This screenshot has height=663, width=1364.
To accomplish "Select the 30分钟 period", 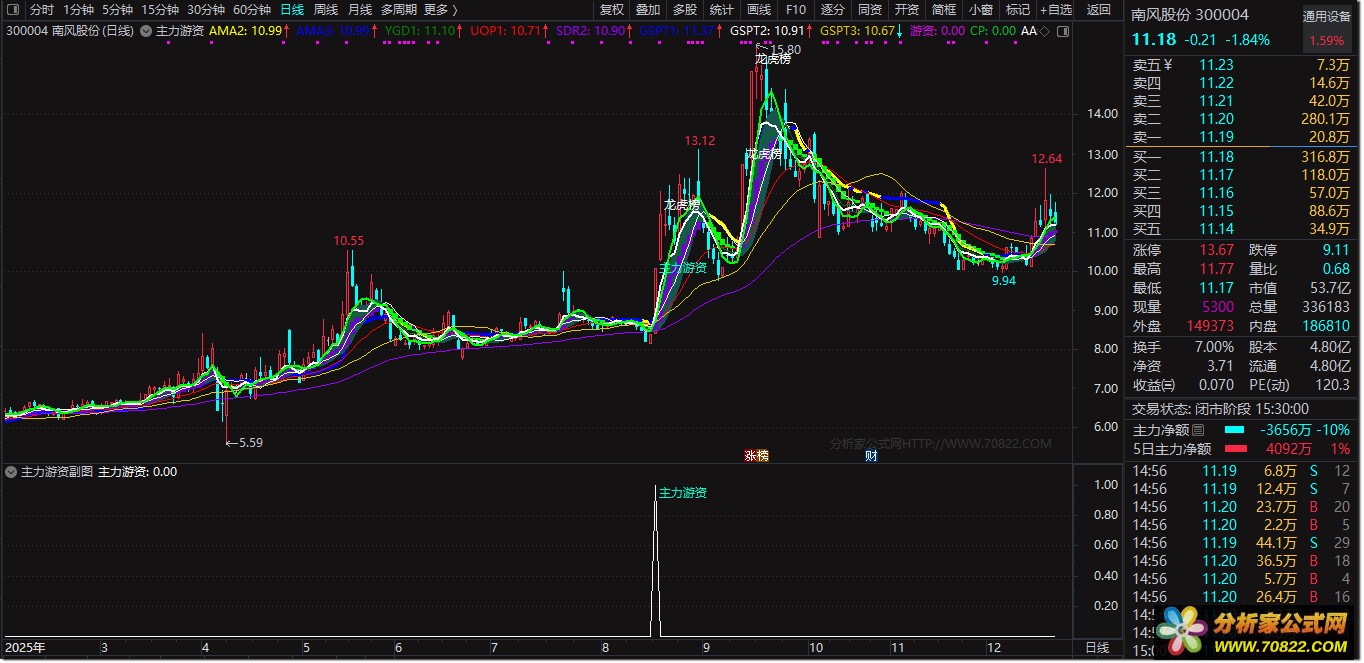I will click(206, 10).
